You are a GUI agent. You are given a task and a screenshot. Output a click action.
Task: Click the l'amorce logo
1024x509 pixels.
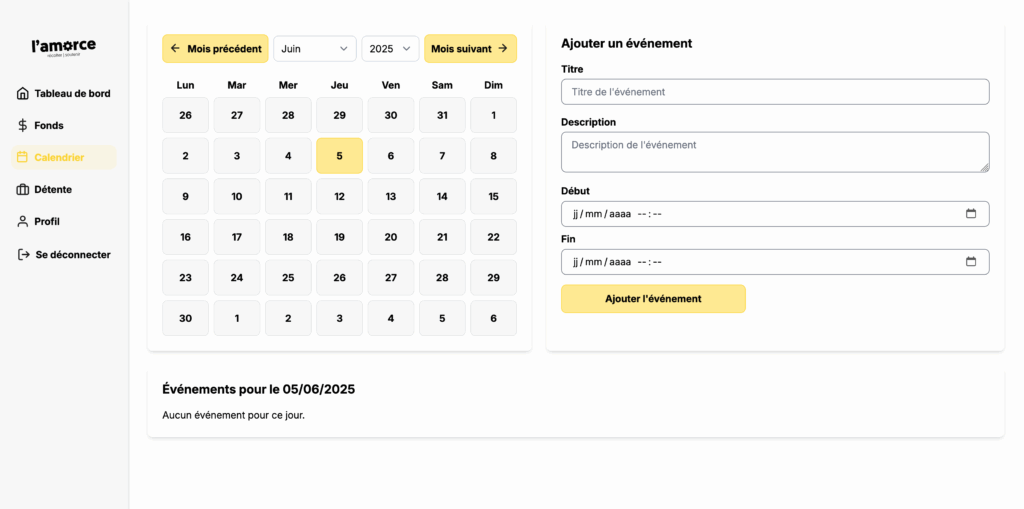pyautogui.click(x=64, y=47)
